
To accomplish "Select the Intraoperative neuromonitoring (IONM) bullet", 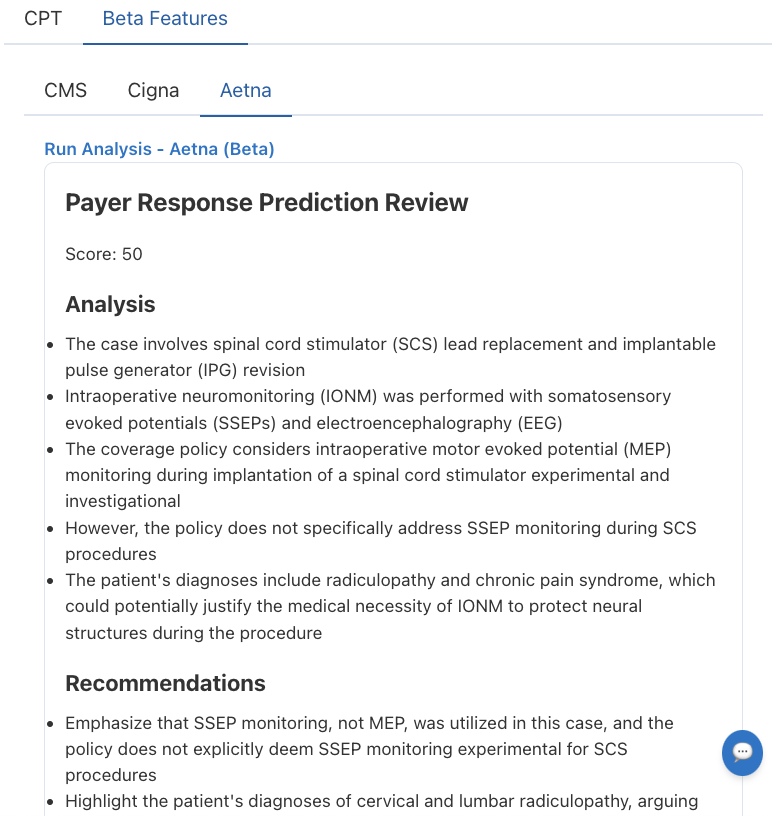I will 368,410.
